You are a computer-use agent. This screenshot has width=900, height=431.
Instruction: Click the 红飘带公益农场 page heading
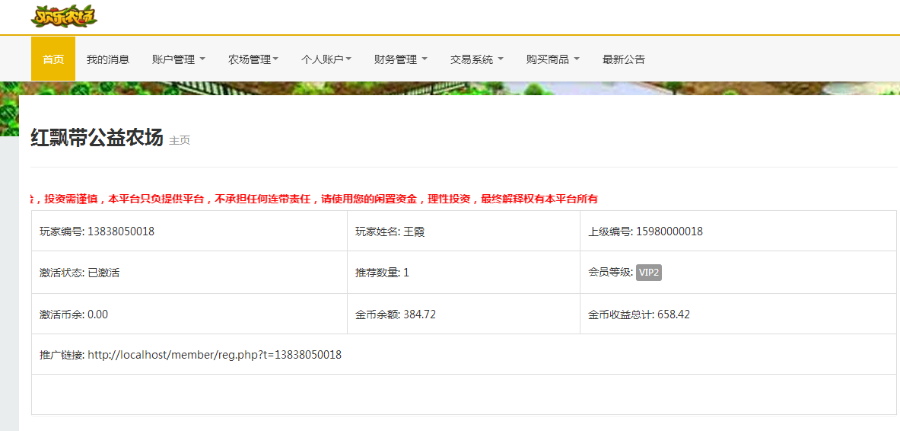click(97, 138)
